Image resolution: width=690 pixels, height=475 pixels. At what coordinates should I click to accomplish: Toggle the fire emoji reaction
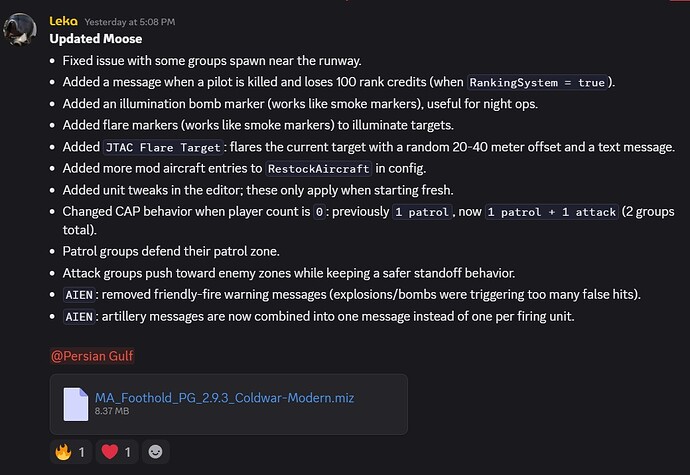tap(69, 452)
